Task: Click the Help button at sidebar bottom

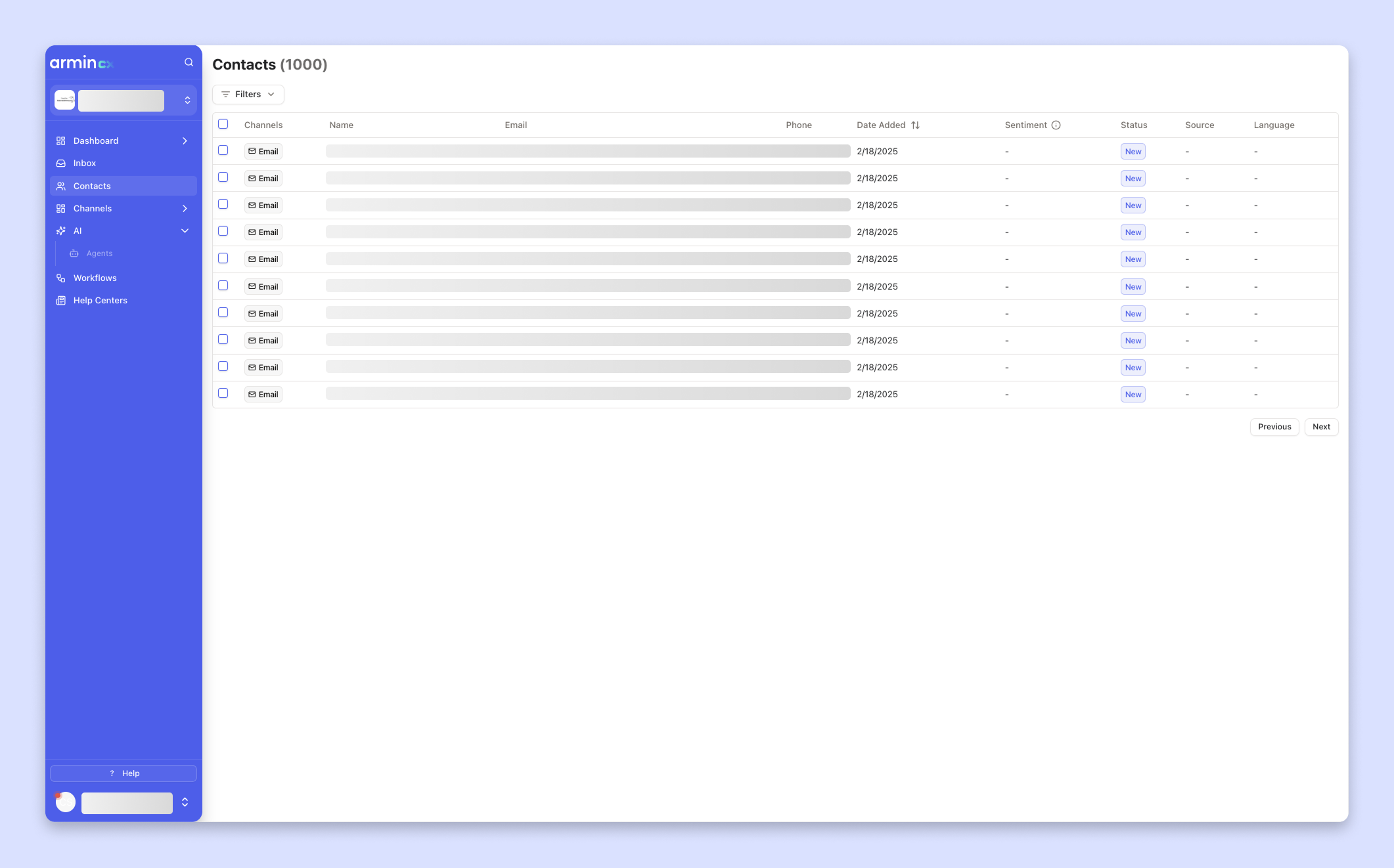Action: point(124,773)
